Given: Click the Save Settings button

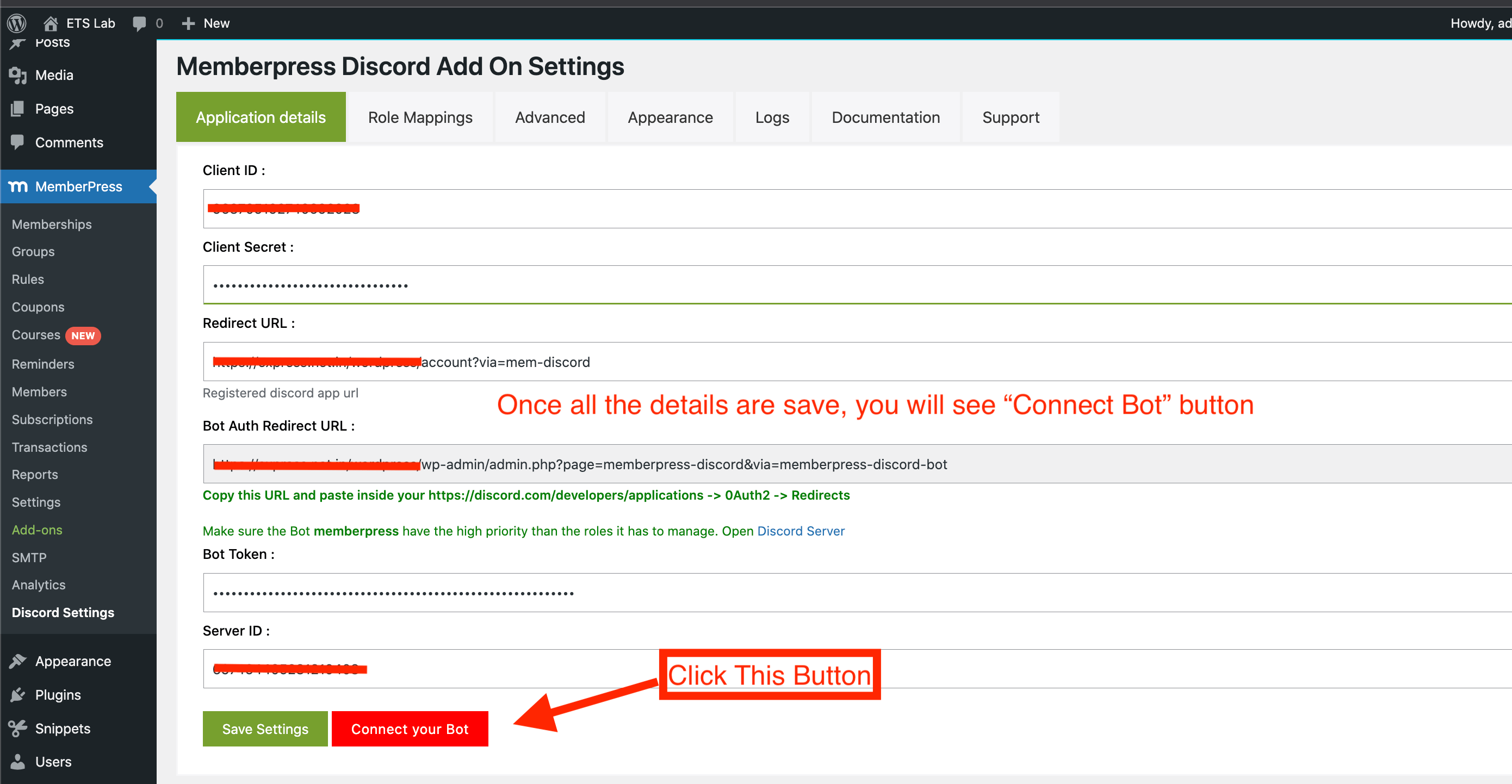Looking at the screenshot, I should (265, 729).
